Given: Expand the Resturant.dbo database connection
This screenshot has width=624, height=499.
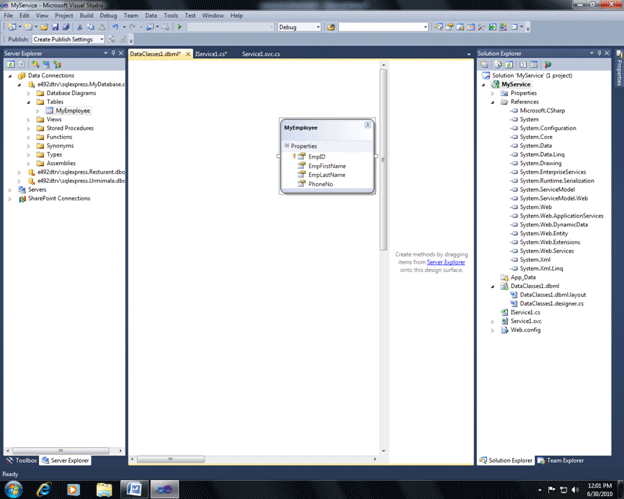Looking at the screenshot, I should (x=19, y=172).
